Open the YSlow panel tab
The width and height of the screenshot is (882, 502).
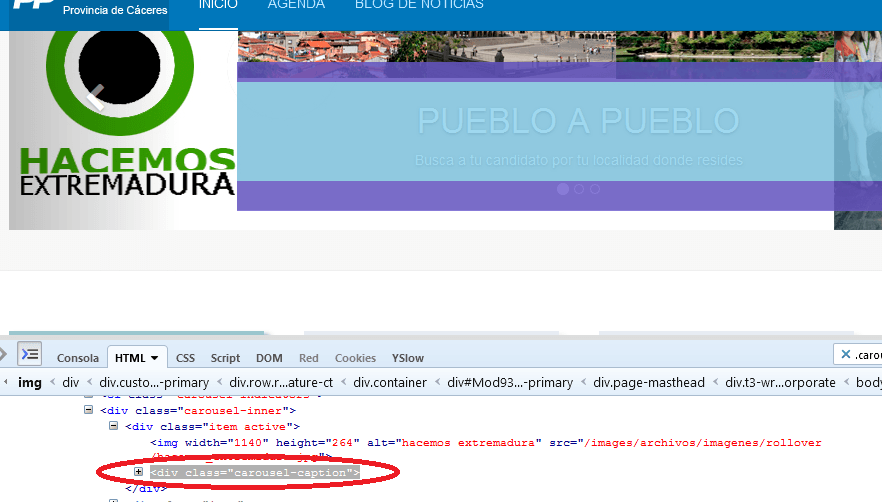click(x=408, y=358)
